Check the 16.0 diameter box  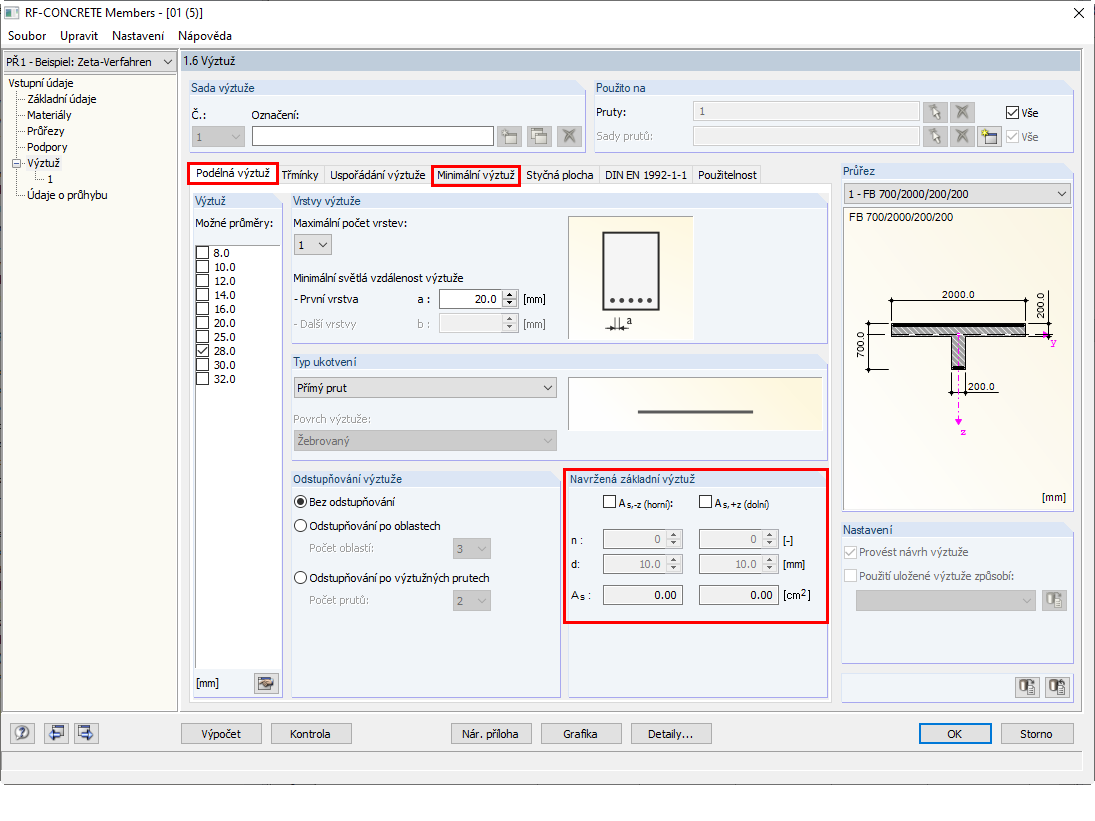[x=203, y=309]
